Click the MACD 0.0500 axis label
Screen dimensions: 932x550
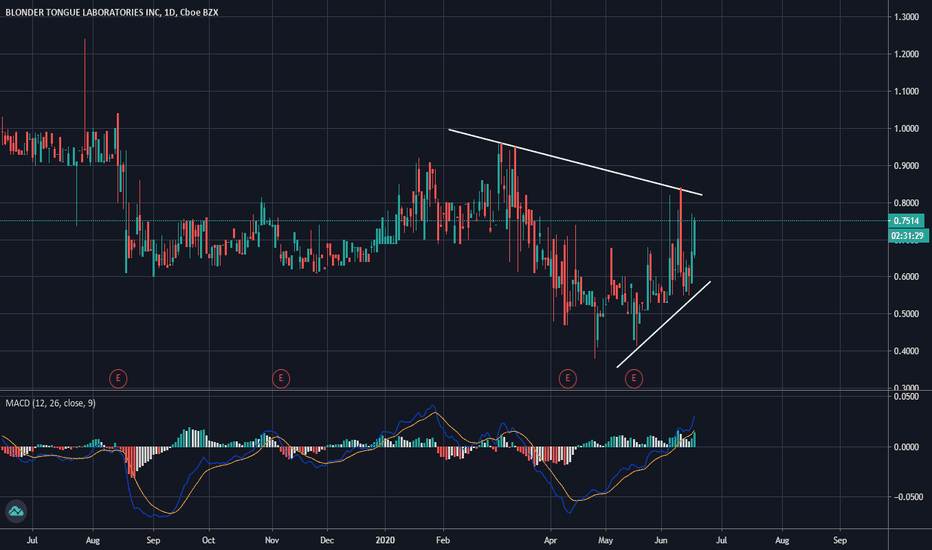click(906, 397)
